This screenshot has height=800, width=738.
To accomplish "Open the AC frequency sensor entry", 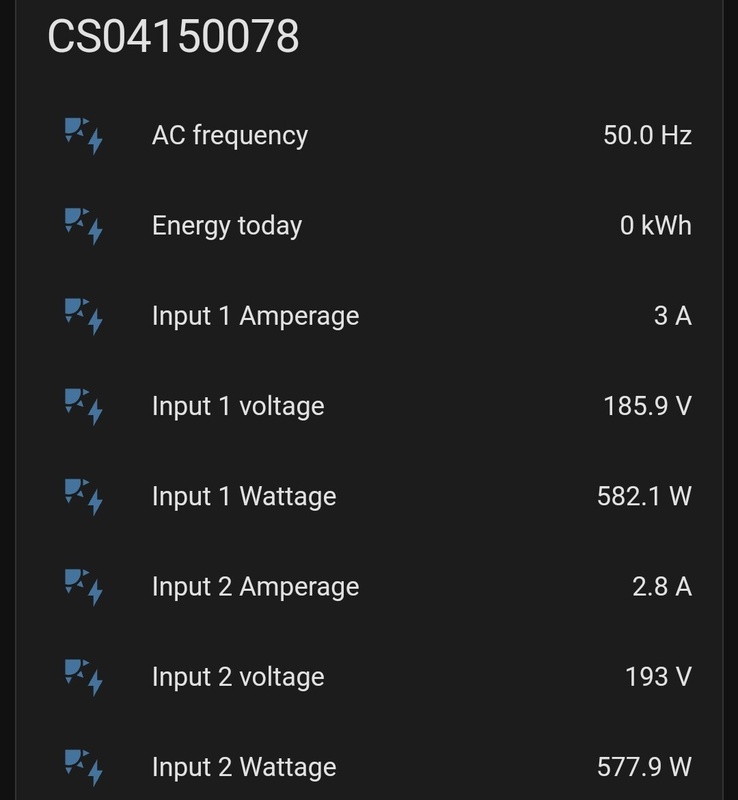I will pyautogui.click(x=229, y=135).
